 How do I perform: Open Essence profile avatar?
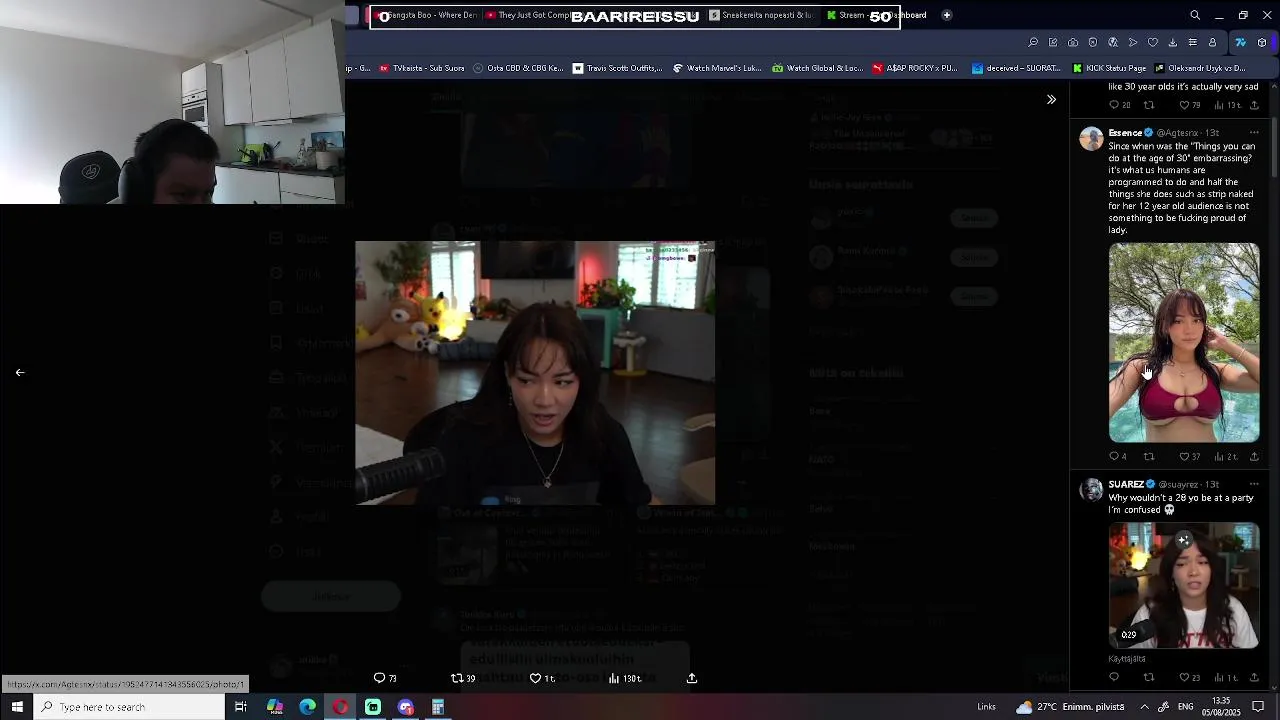pyautogui.click(x=1091, y=138)
